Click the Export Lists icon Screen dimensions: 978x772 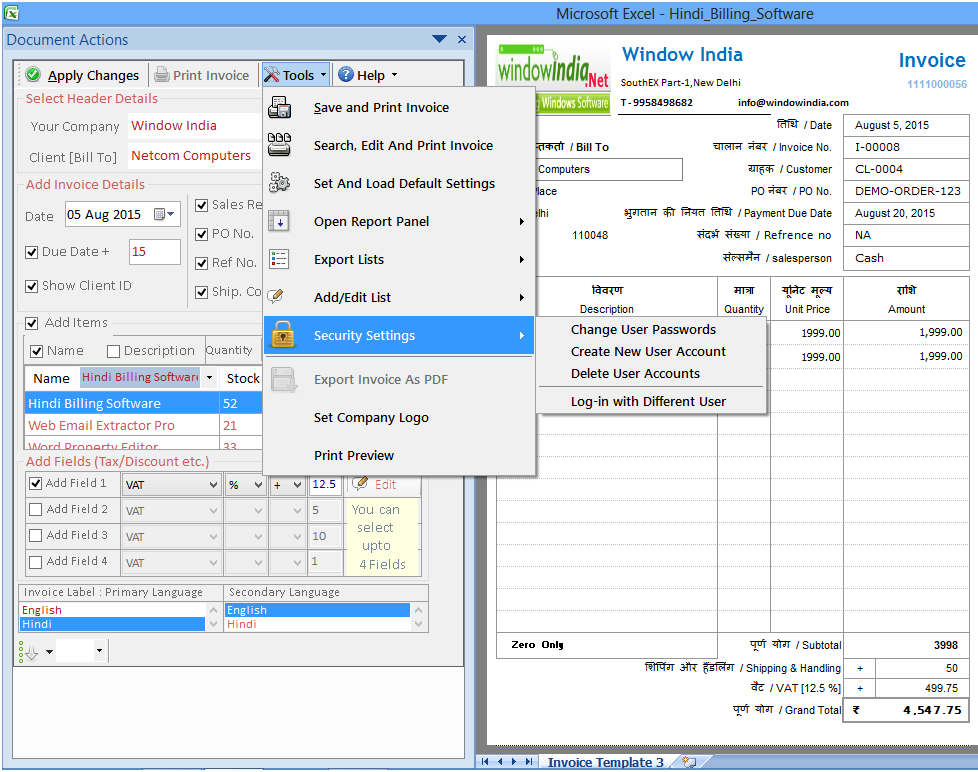click(x=279, y=259)
